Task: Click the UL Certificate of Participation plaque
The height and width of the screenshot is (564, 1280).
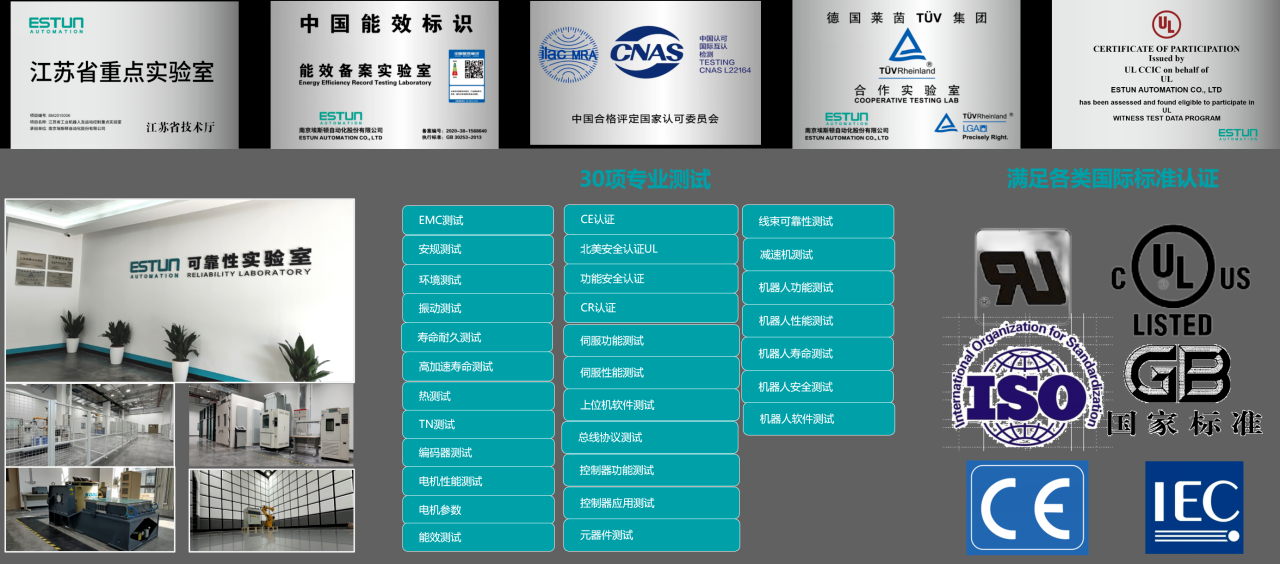Action: point(1165,74)
